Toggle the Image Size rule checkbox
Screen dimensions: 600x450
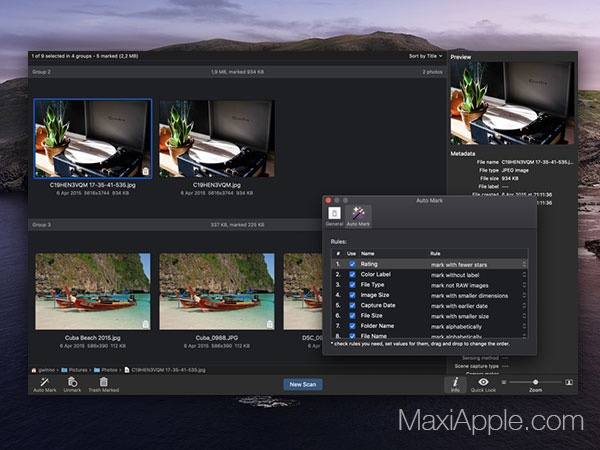352,295
